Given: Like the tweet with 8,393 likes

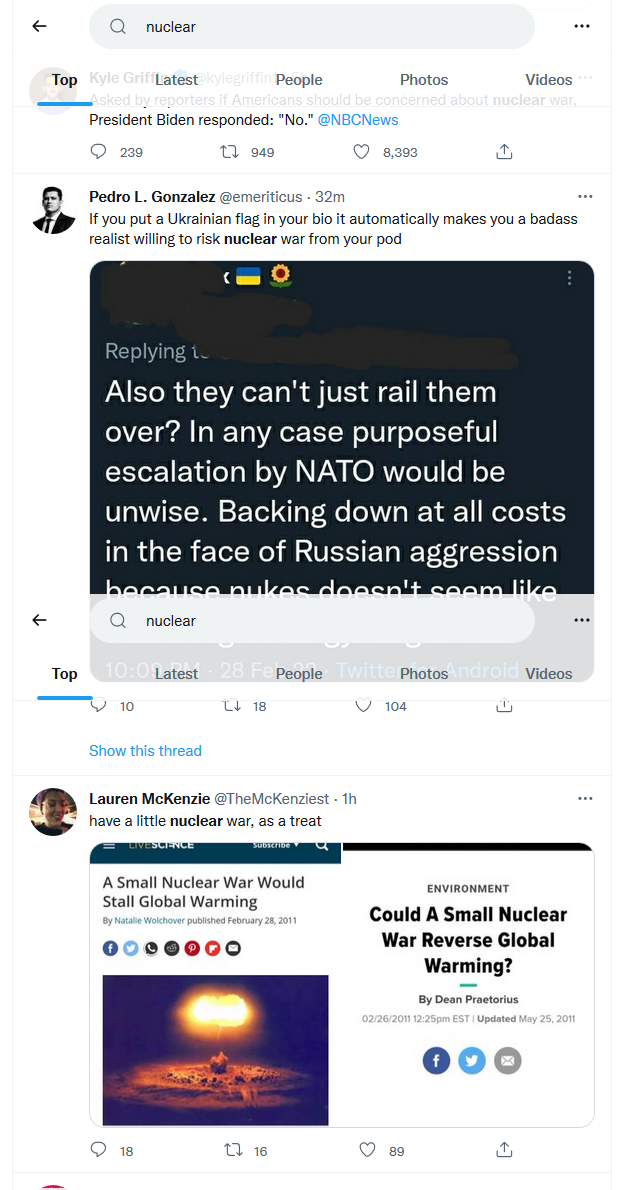Looking at the screenshot, I should click(x=361, y=152).
